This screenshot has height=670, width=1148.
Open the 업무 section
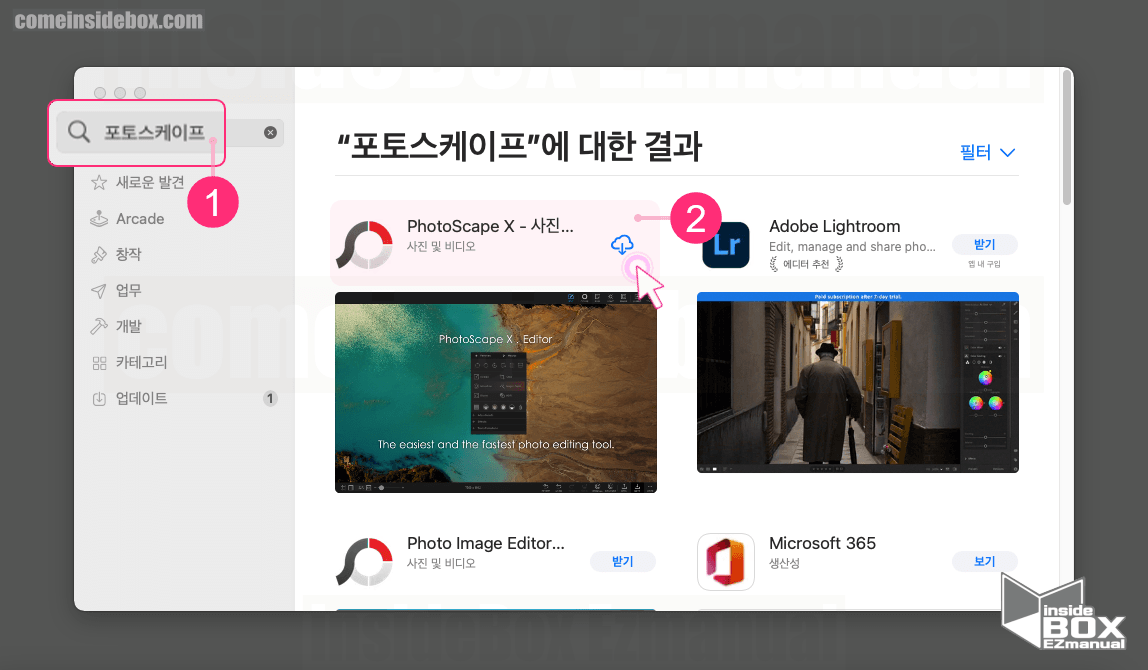(x=128, y=290)
